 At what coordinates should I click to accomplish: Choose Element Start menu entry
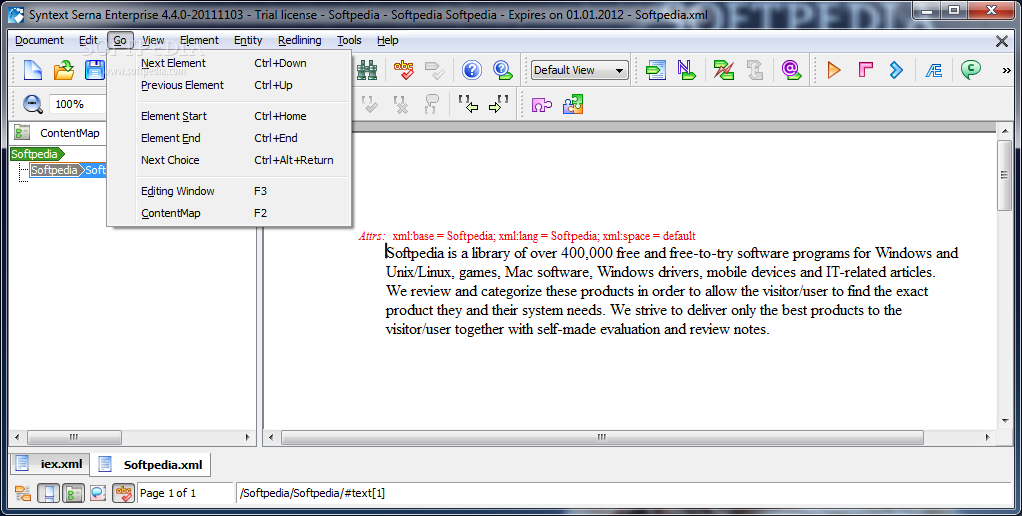coord(229,116)
